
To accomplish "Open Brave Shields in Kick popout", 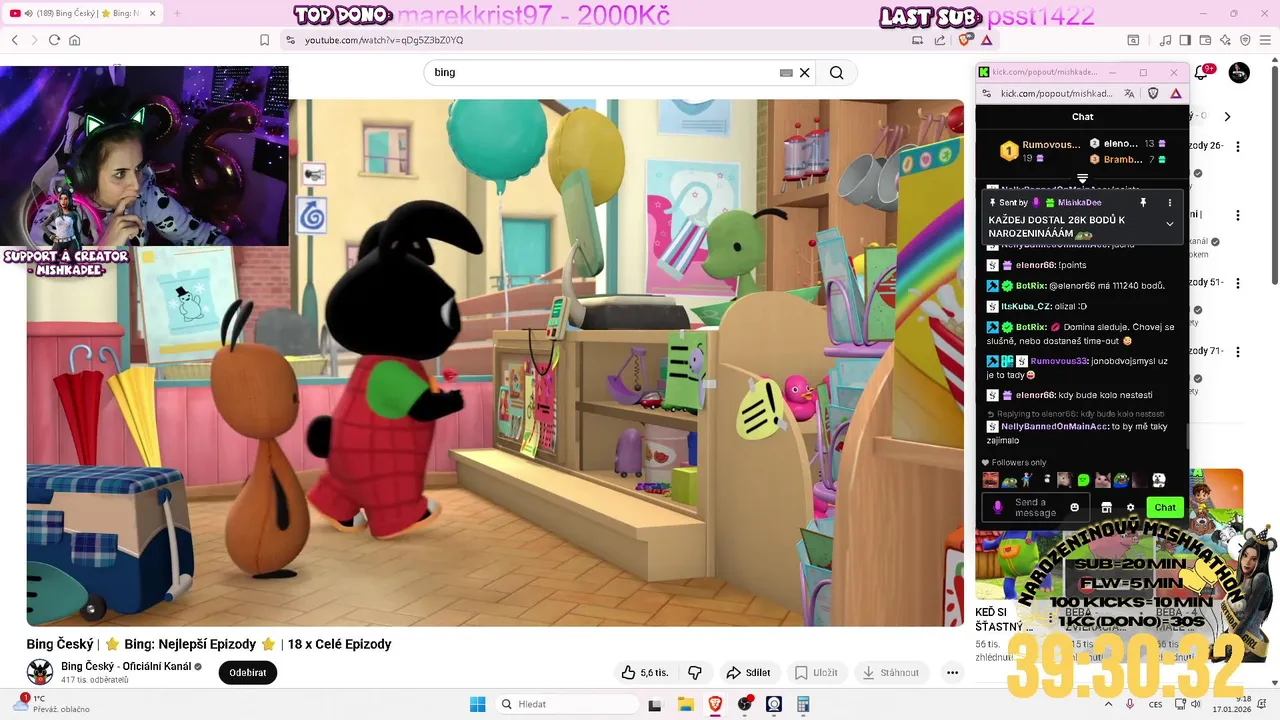I will click(x=1153, y=93).
